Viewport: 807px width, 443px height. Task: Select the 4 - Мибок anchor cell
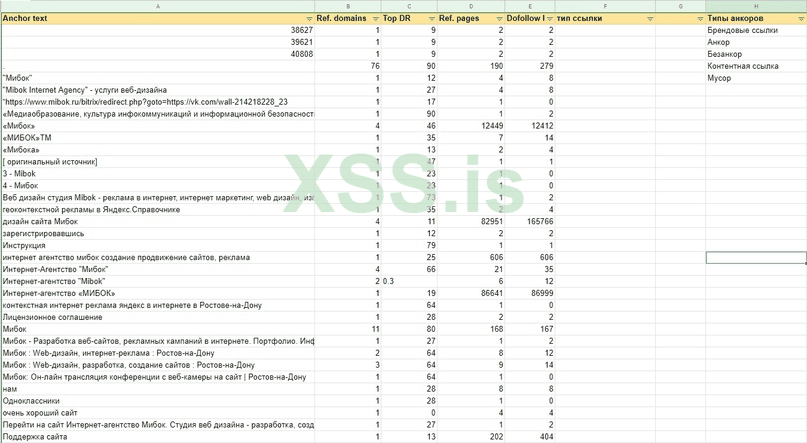[158, 185]
